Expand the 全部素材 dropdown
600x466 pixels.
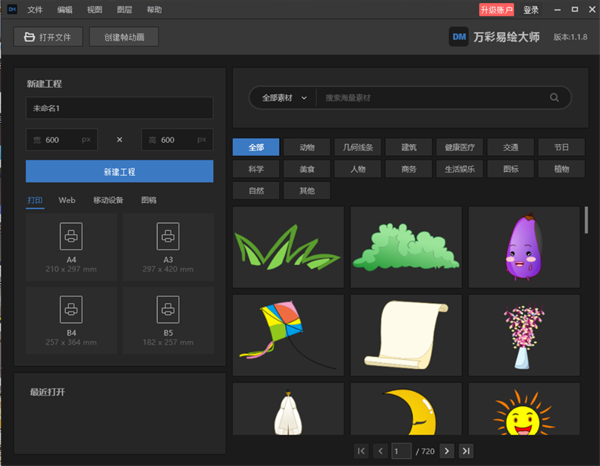pyautogui.click(x=284, y=98)
